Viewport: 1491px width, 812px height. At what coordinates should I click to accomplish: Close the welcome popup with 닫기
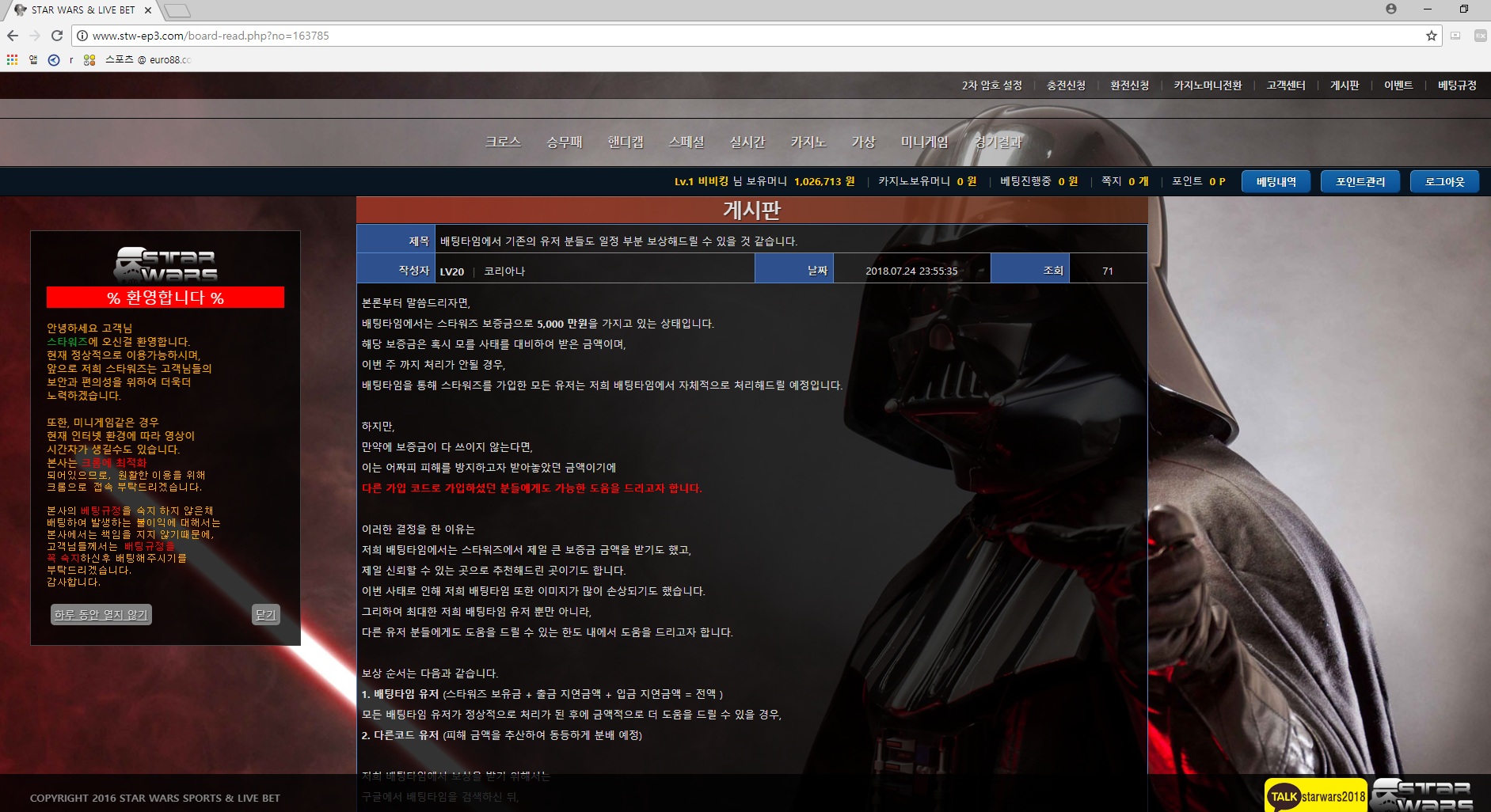pos(266,615)
